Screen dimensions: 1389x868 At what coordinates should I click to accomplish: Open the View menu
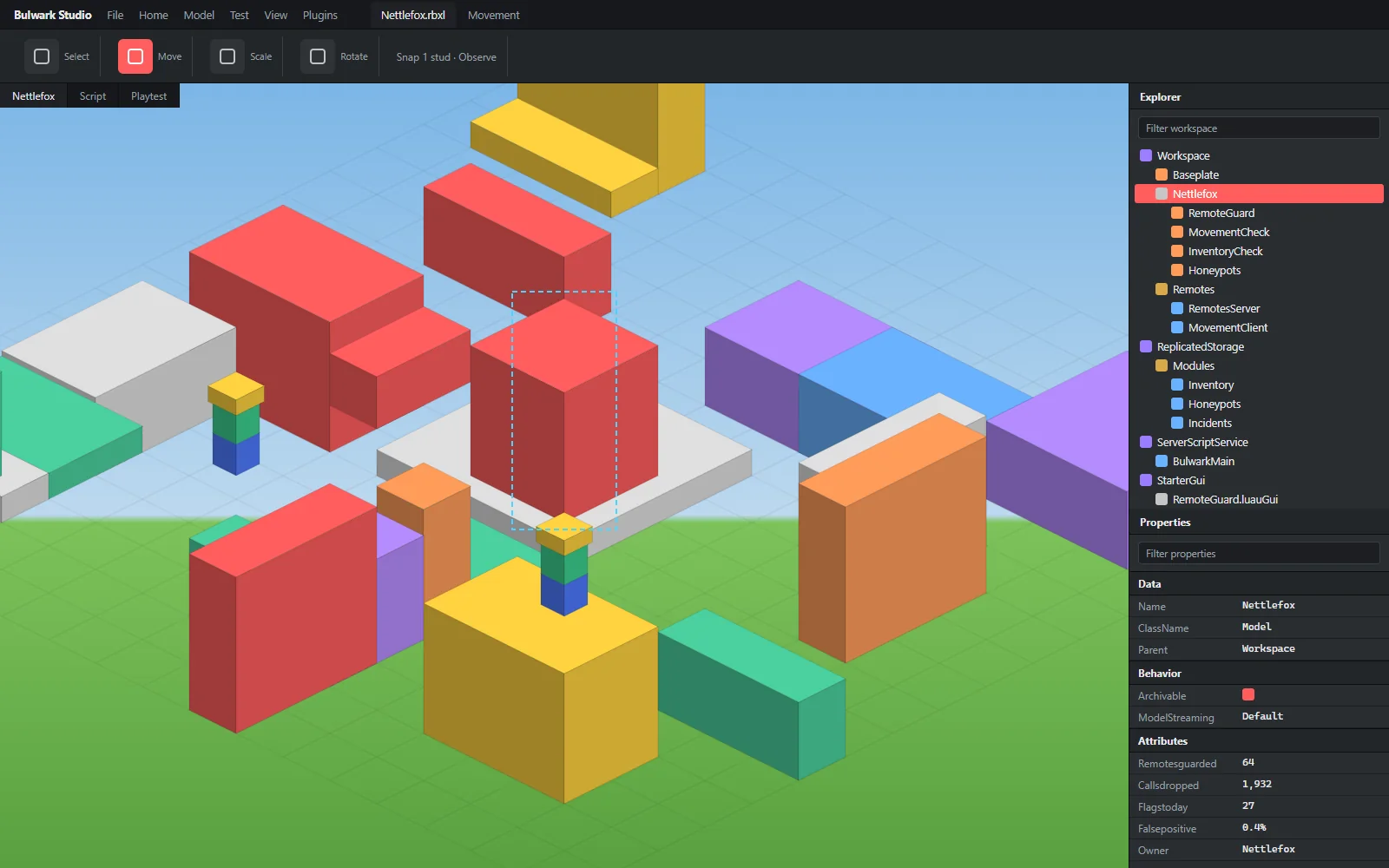click(x=276, y=15)
